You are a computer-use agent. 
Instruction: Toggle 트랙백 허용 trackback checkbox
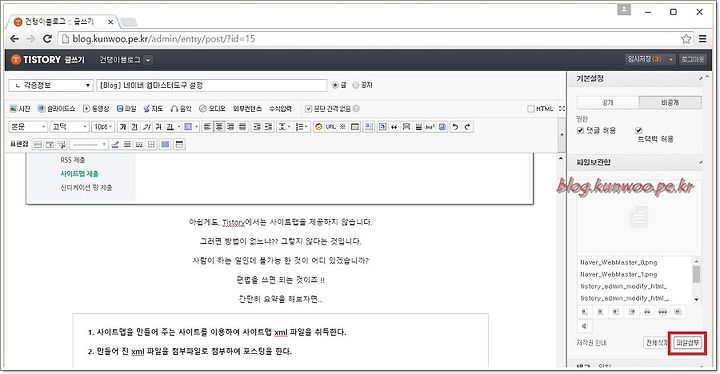click(x=639, y=130)
